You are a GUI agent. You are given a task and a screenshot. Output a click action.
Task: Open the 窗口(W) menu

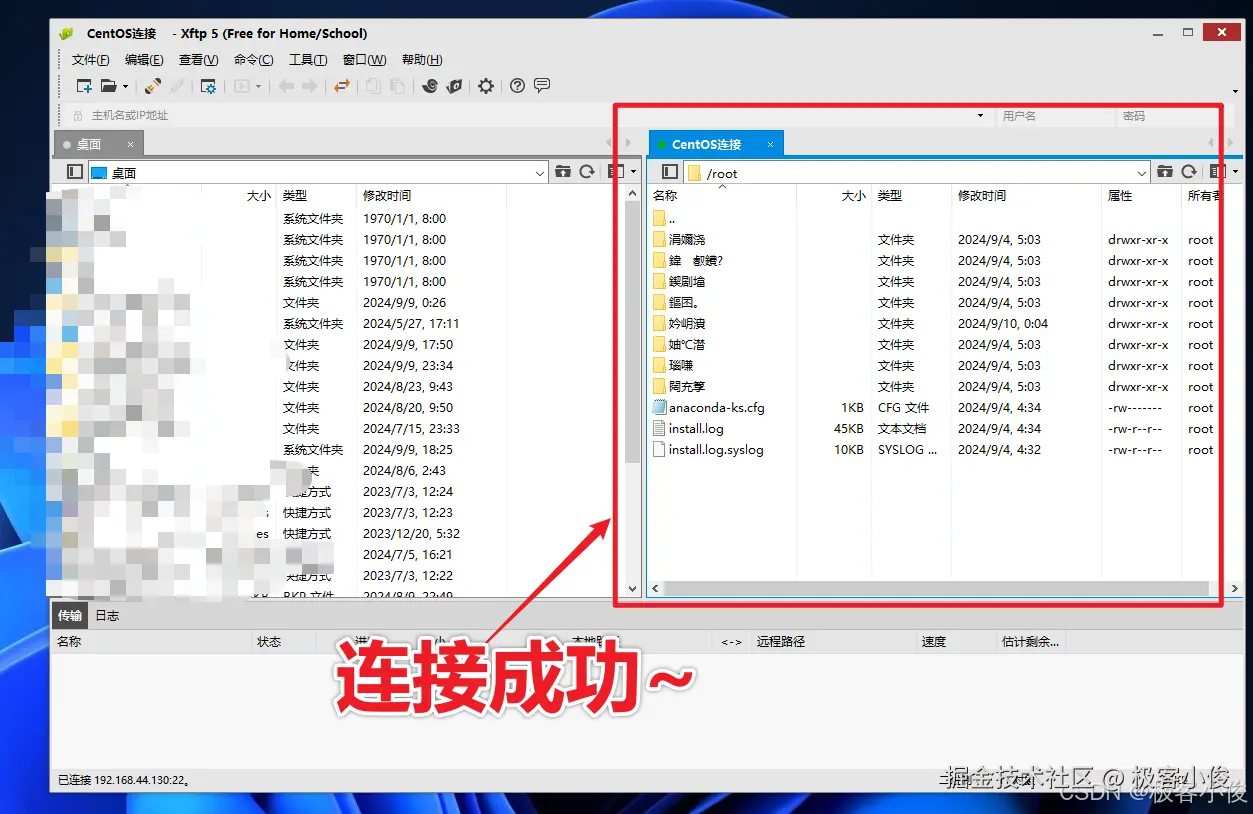pos(364,60)
